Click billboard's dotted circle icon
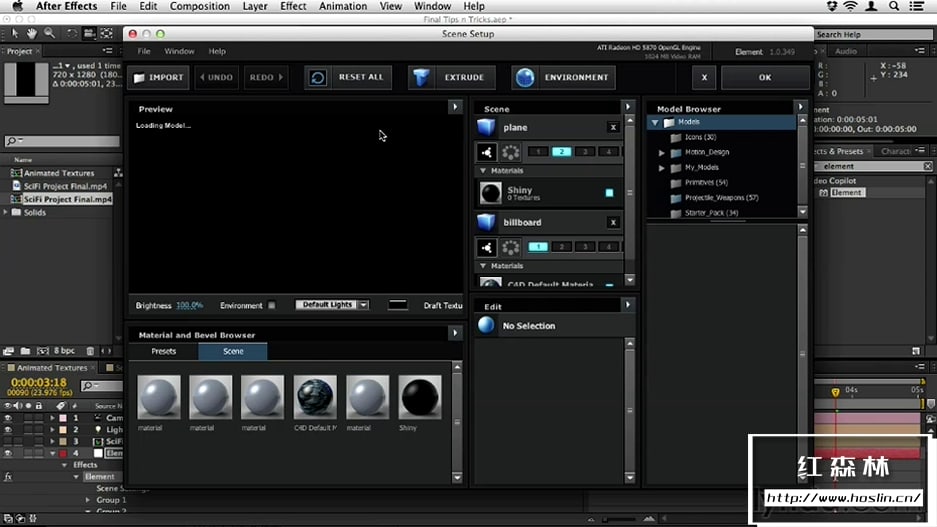 tap(510, 247)
